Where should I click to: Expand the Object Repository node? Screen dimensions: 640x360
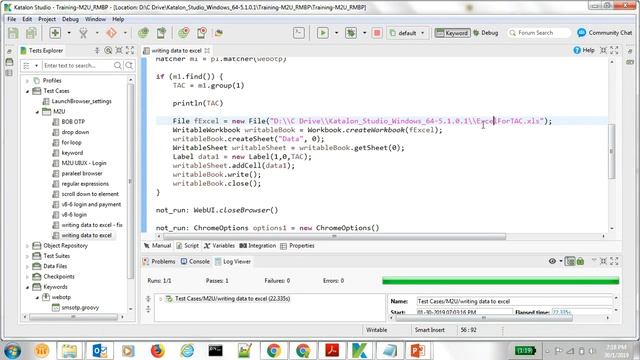27,246
